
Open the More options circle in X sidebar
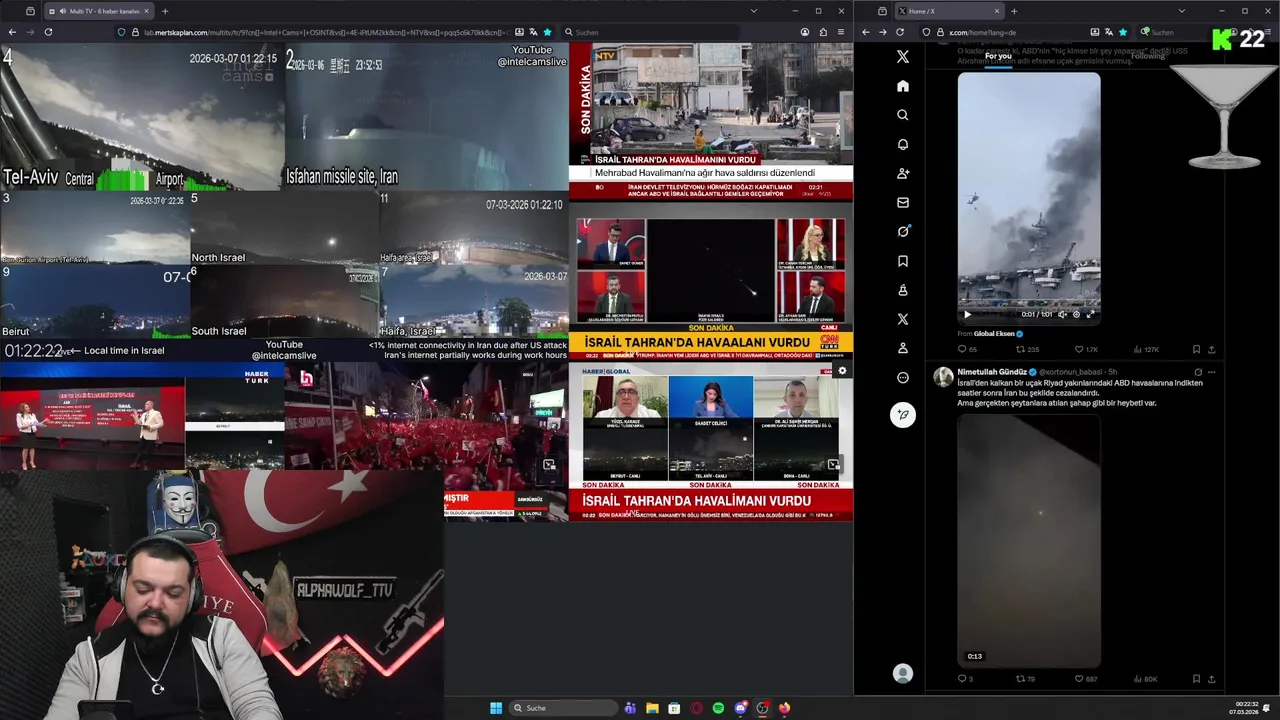(x=903, y=378)
